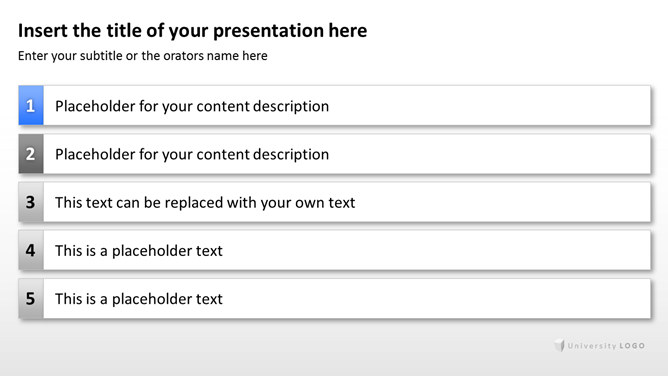This screenshot has width=668, height=376.
Task: Select the white bar beside number 5
Action: coord(347,299)
